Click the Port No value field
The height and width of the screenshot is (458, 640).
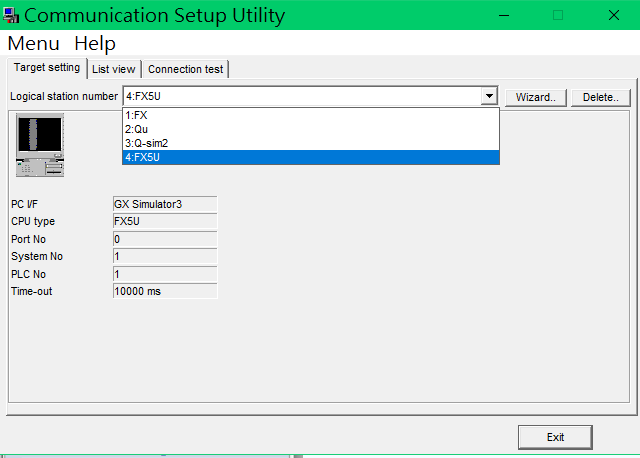[164, 239]
